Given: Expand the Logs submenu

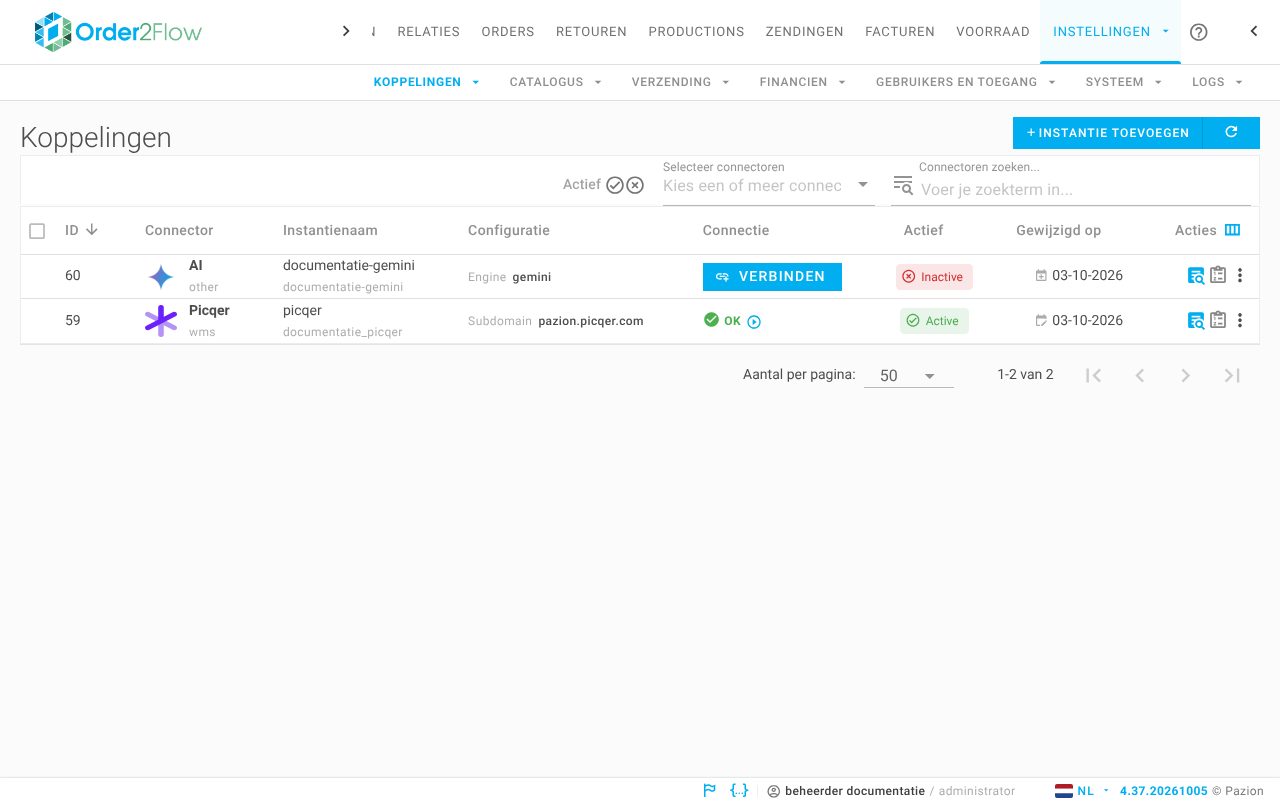Looking at the screenshot, I should click(x=1217, y=82).
